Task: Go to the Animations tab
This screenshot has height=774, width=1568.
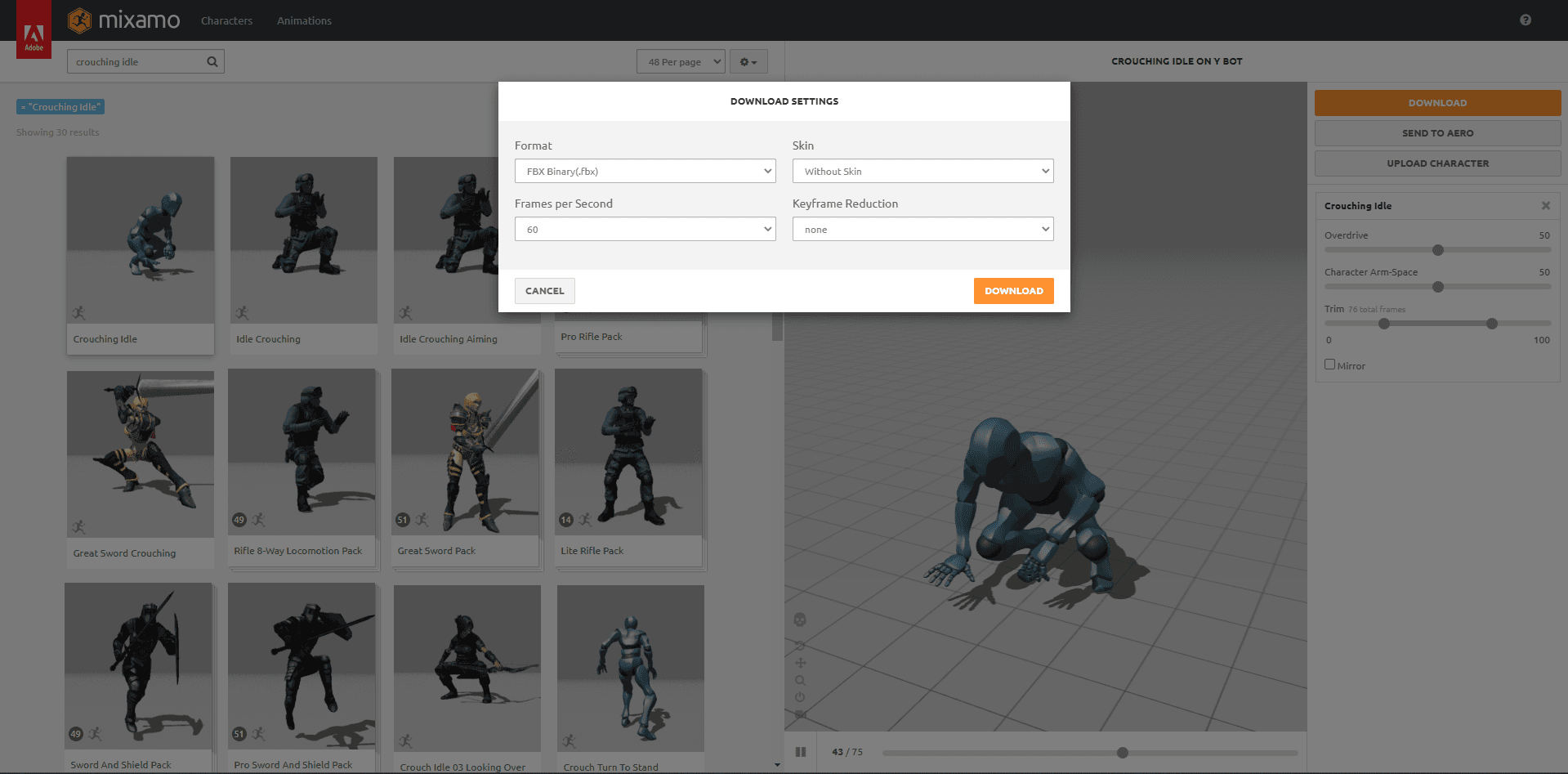Action: [304, 20]
